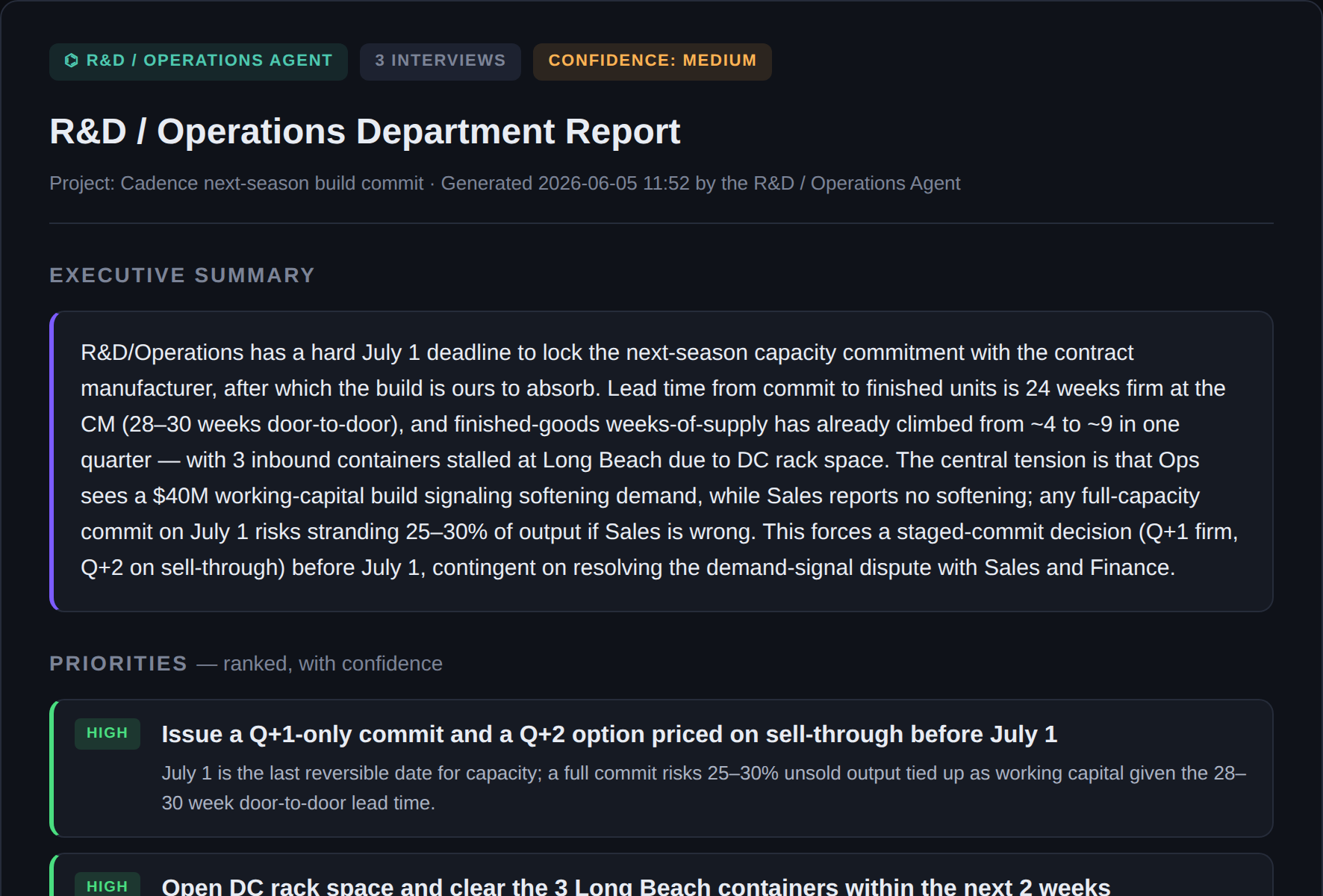Click the executive summary paragraph card
Image resolution: width=1323 pixels, height=896 pixels.
pyautogui.click(x=661, y=461)
